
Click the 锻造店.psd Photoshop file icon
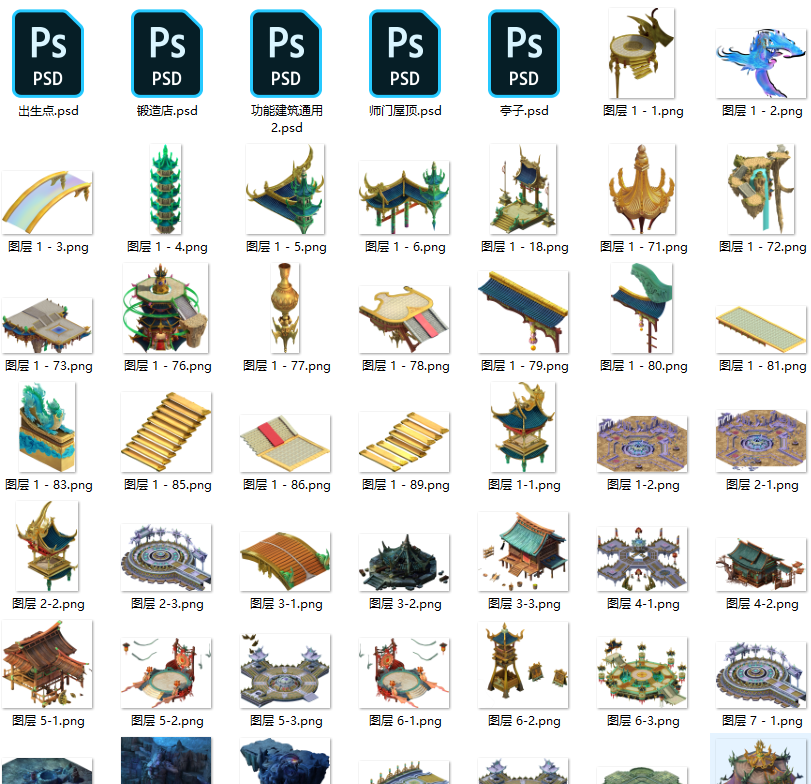coord(167,54)
